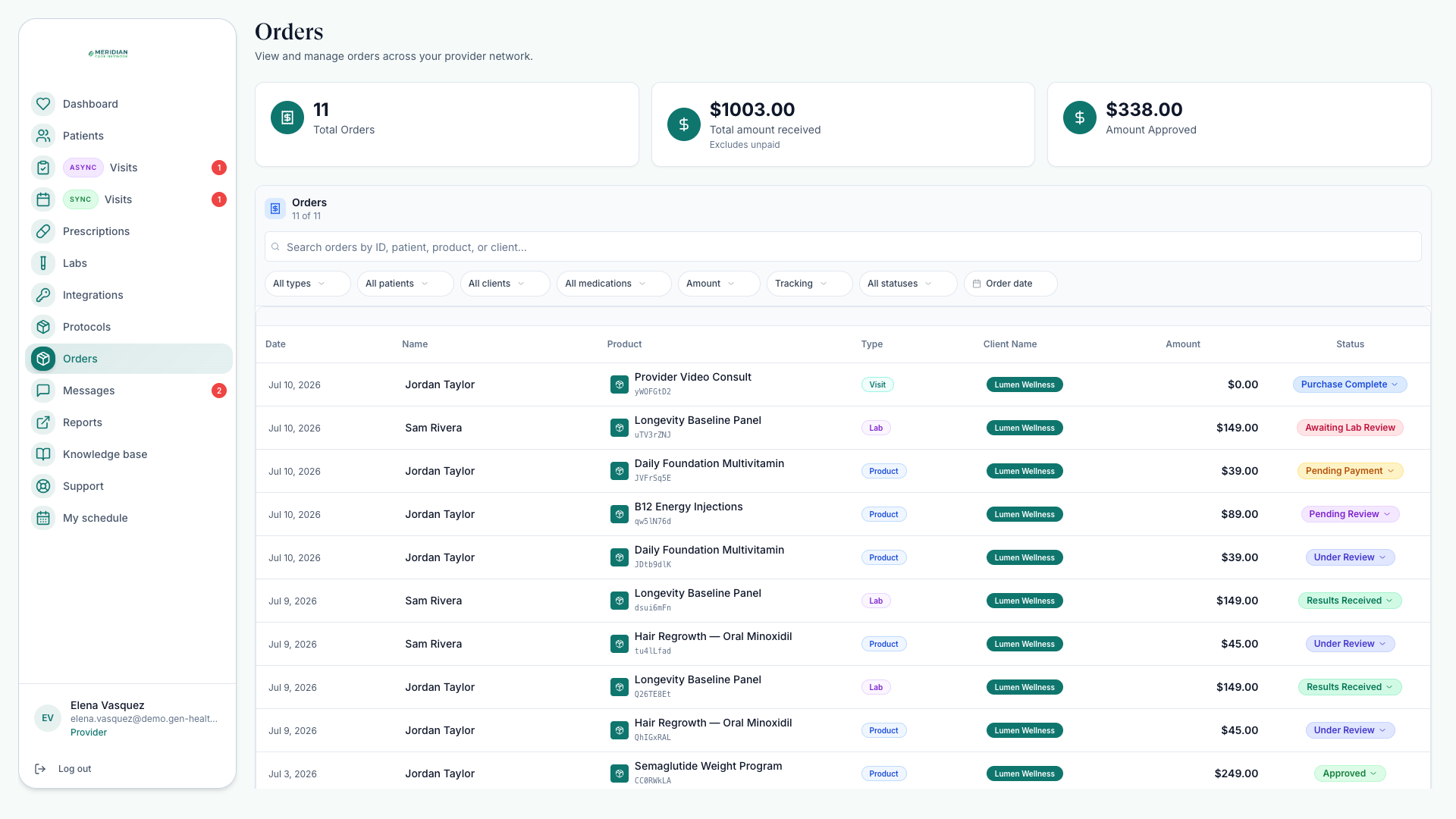The width and height of the screenshot is (1456, 819).
Task: Click the Log out arrow icon
Action: (x=41, y=769)
